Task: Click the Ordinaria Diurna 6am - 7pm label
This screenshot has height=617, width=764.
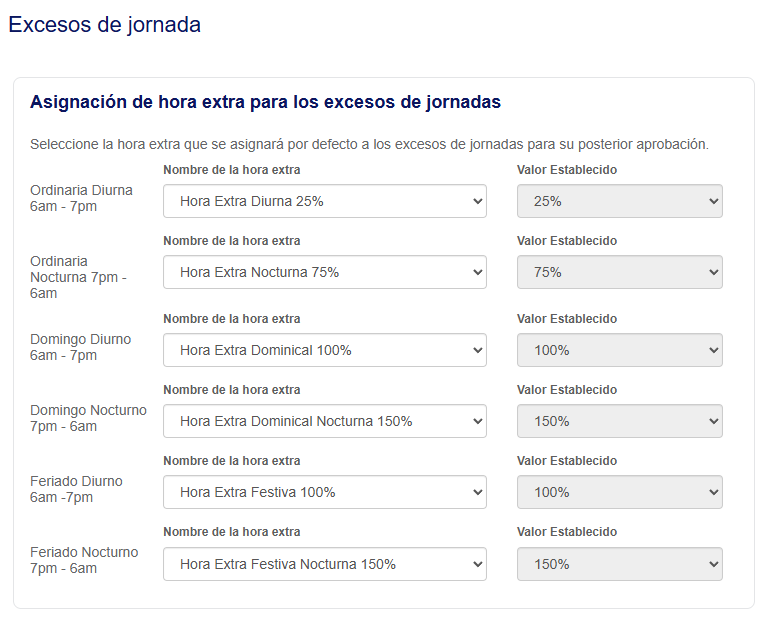Action: (x=81, y=198)
